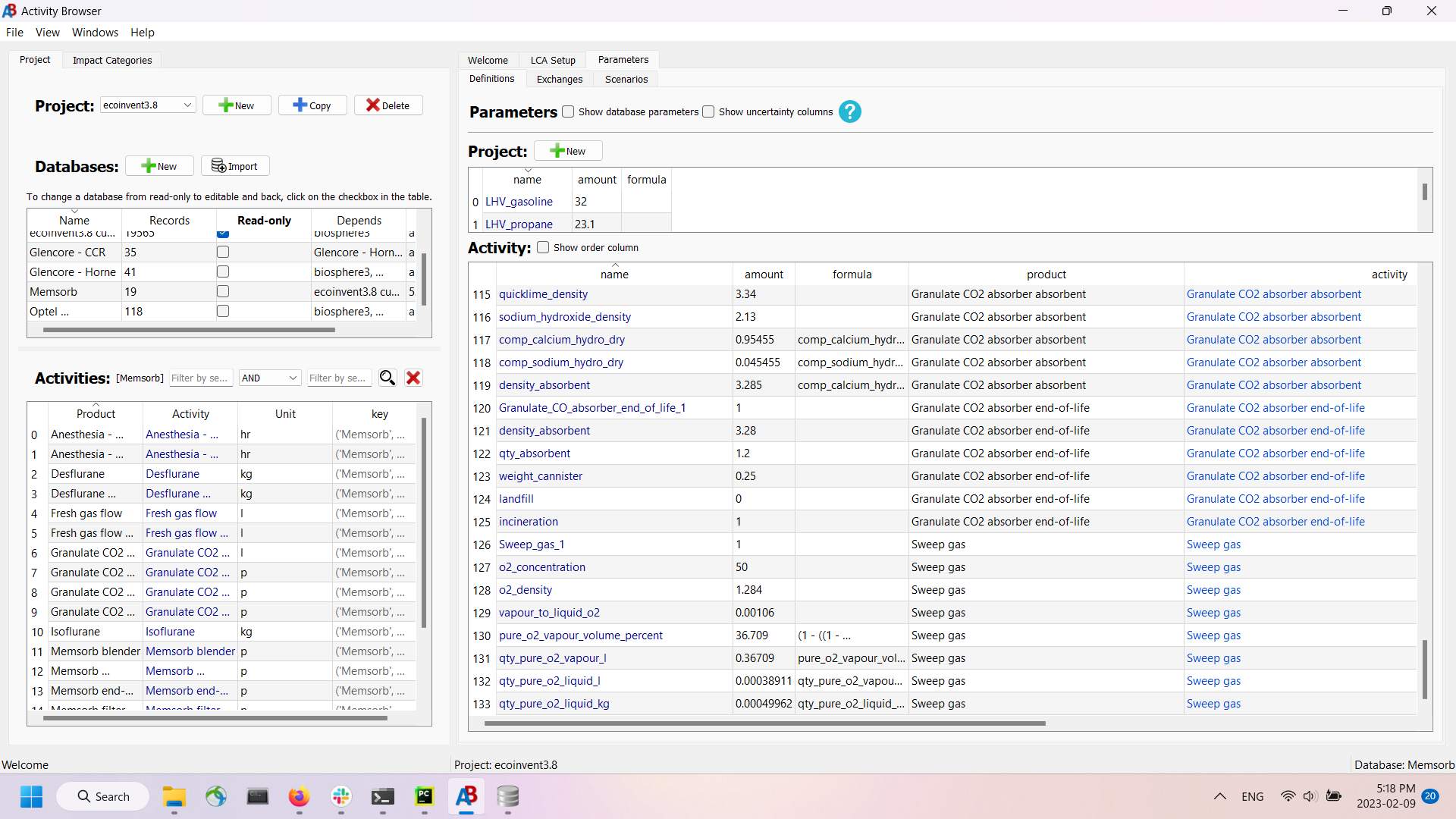The image size is (1456, 819).
Task: Toggle read-only for Glencore - CCR database
Action: (x=222, y=252)
